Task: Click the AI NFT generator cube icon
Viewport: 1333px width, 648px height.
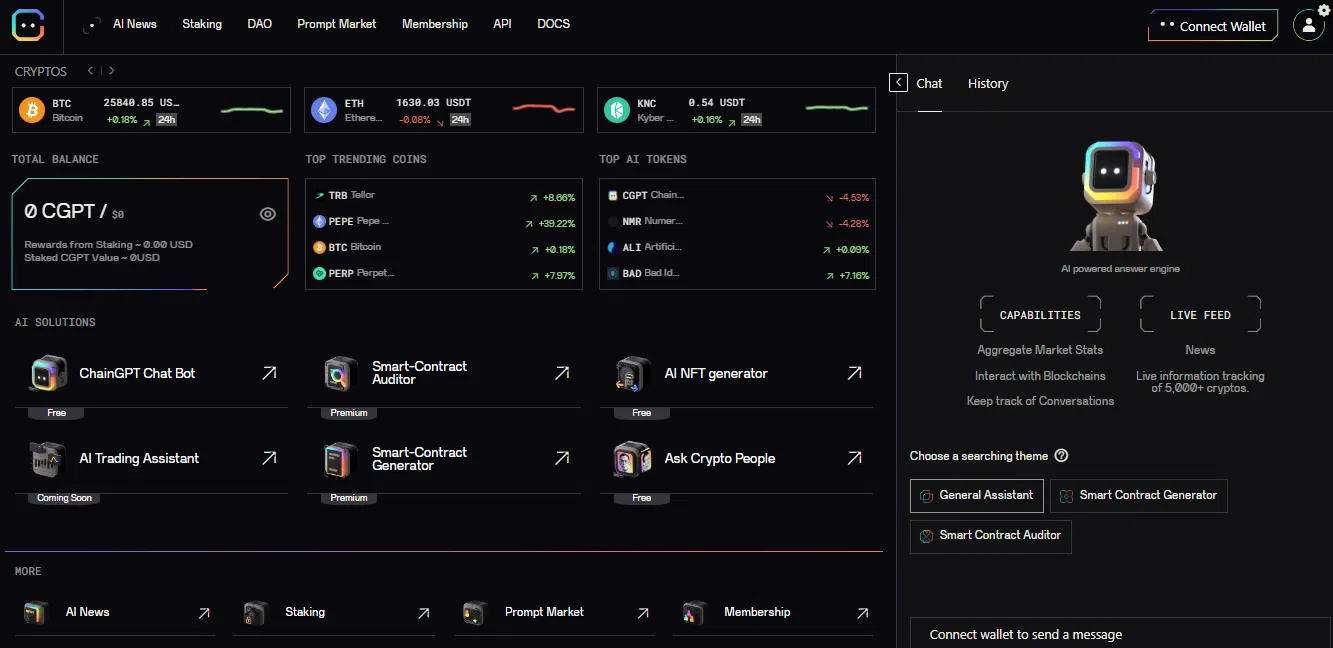Action: click(633, 374)
